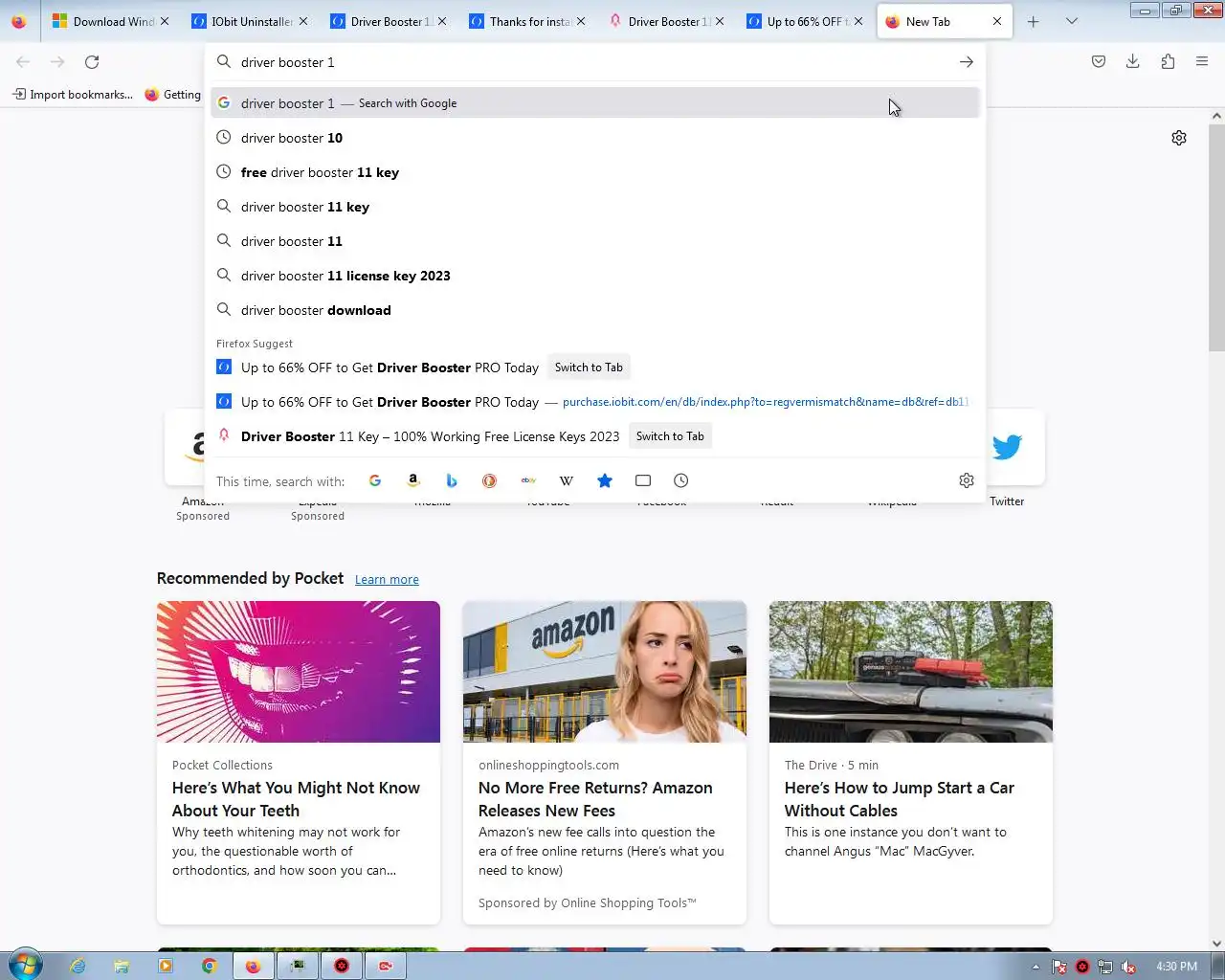Open the jump start car article thumbnail
The width and height of the screenshot is (1225, 980).
tap(911, 672)
